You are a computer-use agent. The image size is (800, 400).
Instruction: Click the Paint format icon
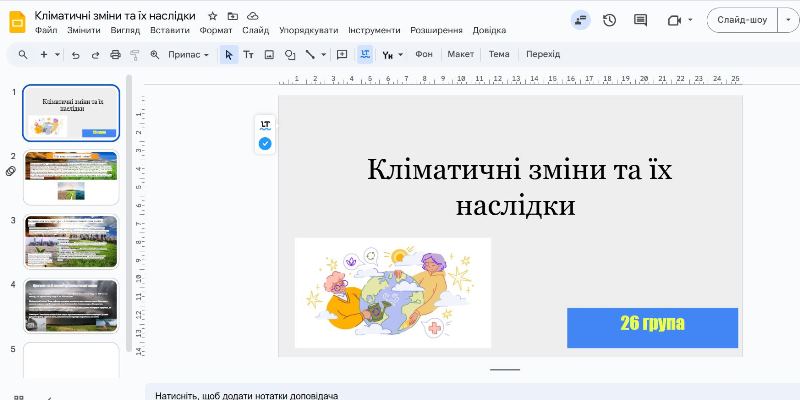(x=134, y=54)
